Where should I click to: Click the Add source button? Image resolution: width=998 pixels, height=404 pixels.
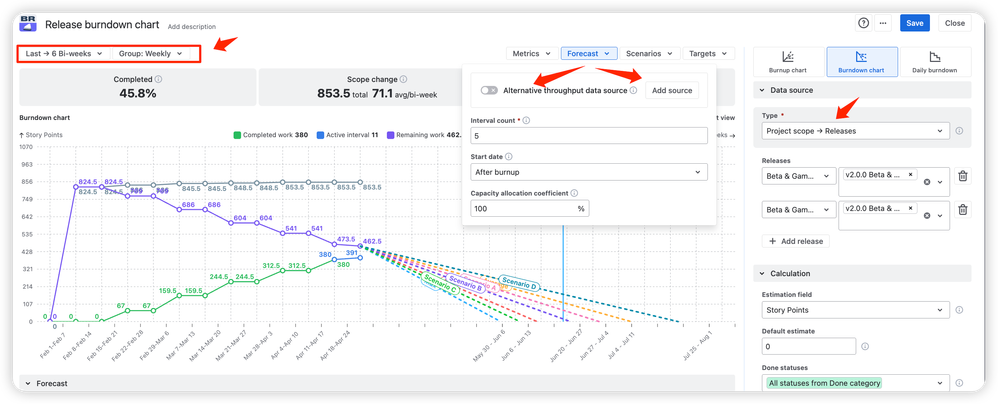pos(671,90)
